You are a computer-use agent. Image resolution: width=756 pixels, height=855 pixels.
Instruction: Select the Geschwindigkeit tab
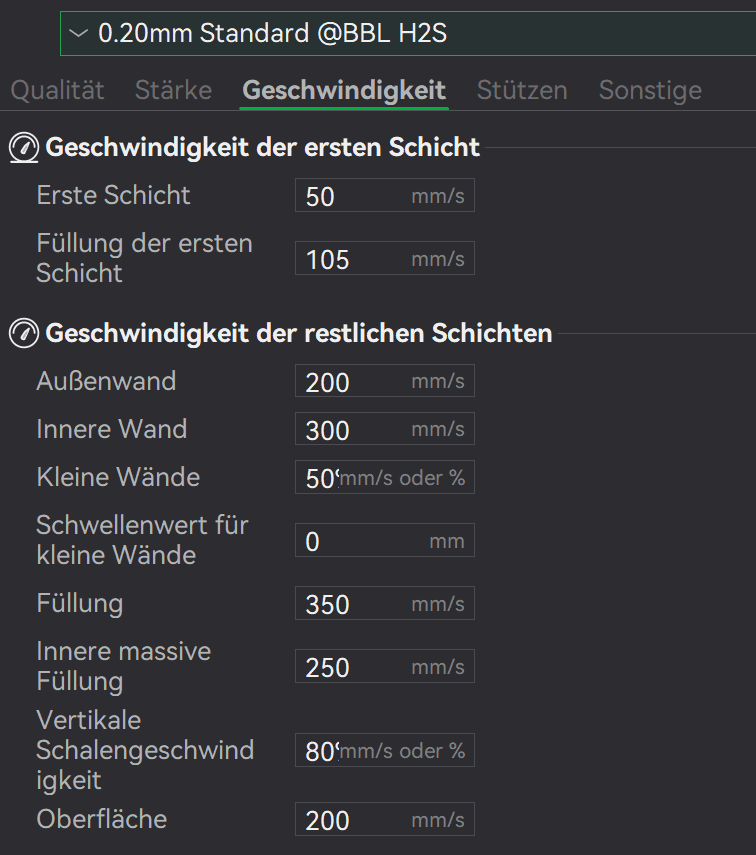click(x=344, y=90)
